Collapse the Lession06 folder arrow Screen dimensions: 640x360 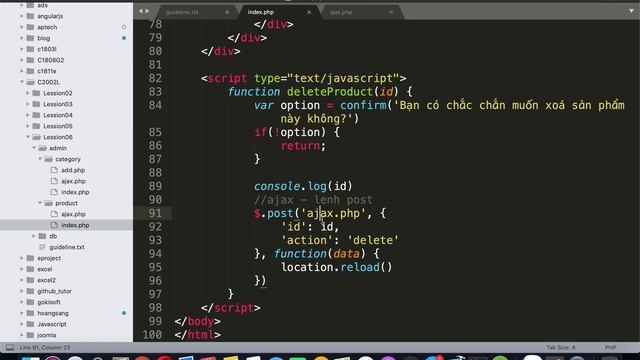28,137
